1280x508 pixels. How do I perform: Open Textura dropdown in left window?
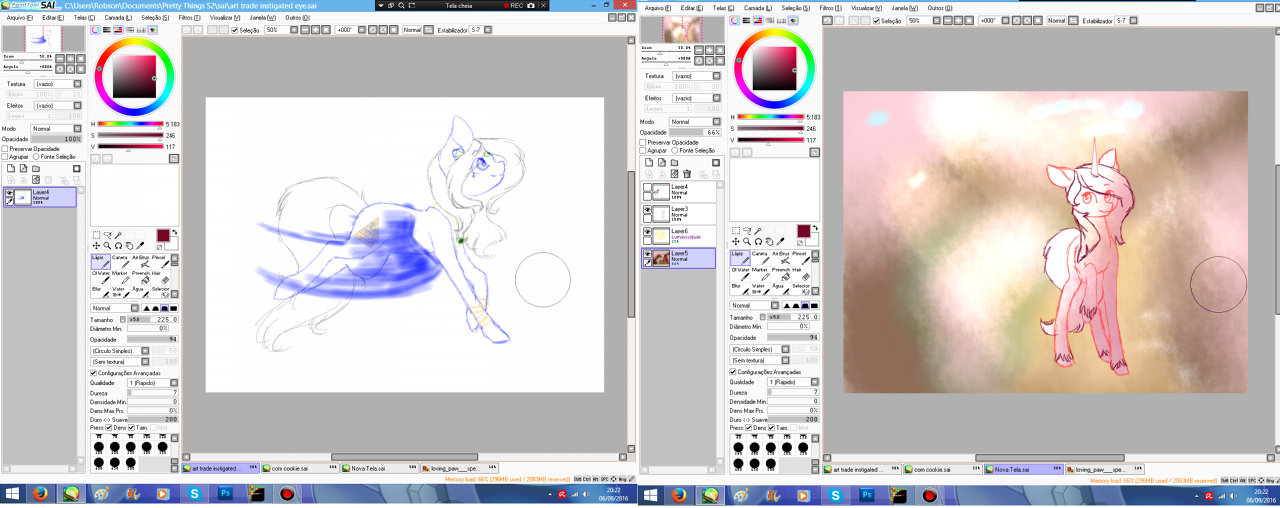[x=58, y=84]
